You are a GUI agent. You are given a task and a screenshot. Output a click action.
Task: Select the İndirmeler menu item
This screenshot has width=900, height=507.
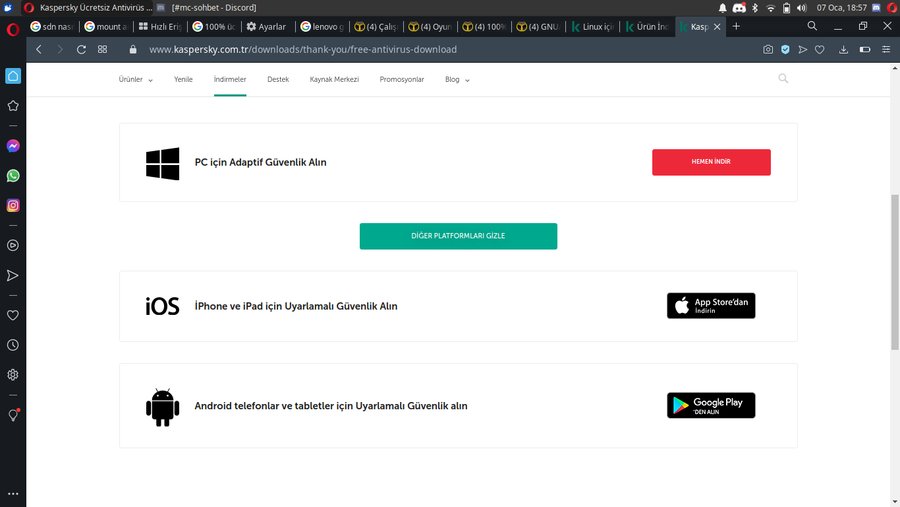230,79
